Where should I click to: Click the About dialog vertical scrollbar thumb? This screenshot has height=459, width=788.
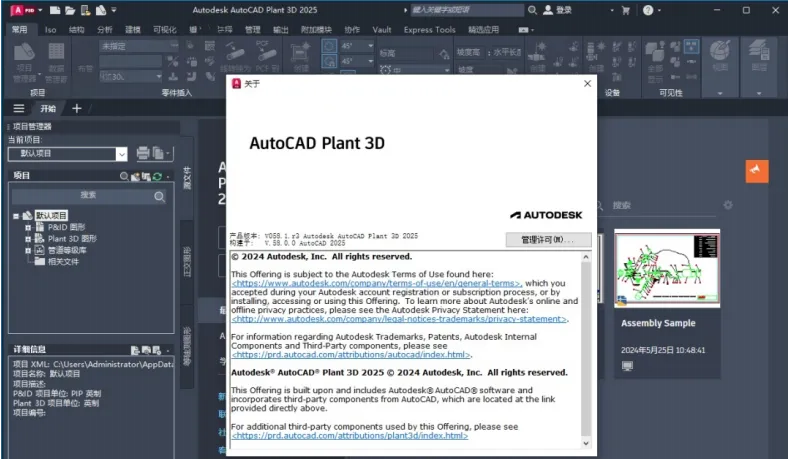point(586,349)
